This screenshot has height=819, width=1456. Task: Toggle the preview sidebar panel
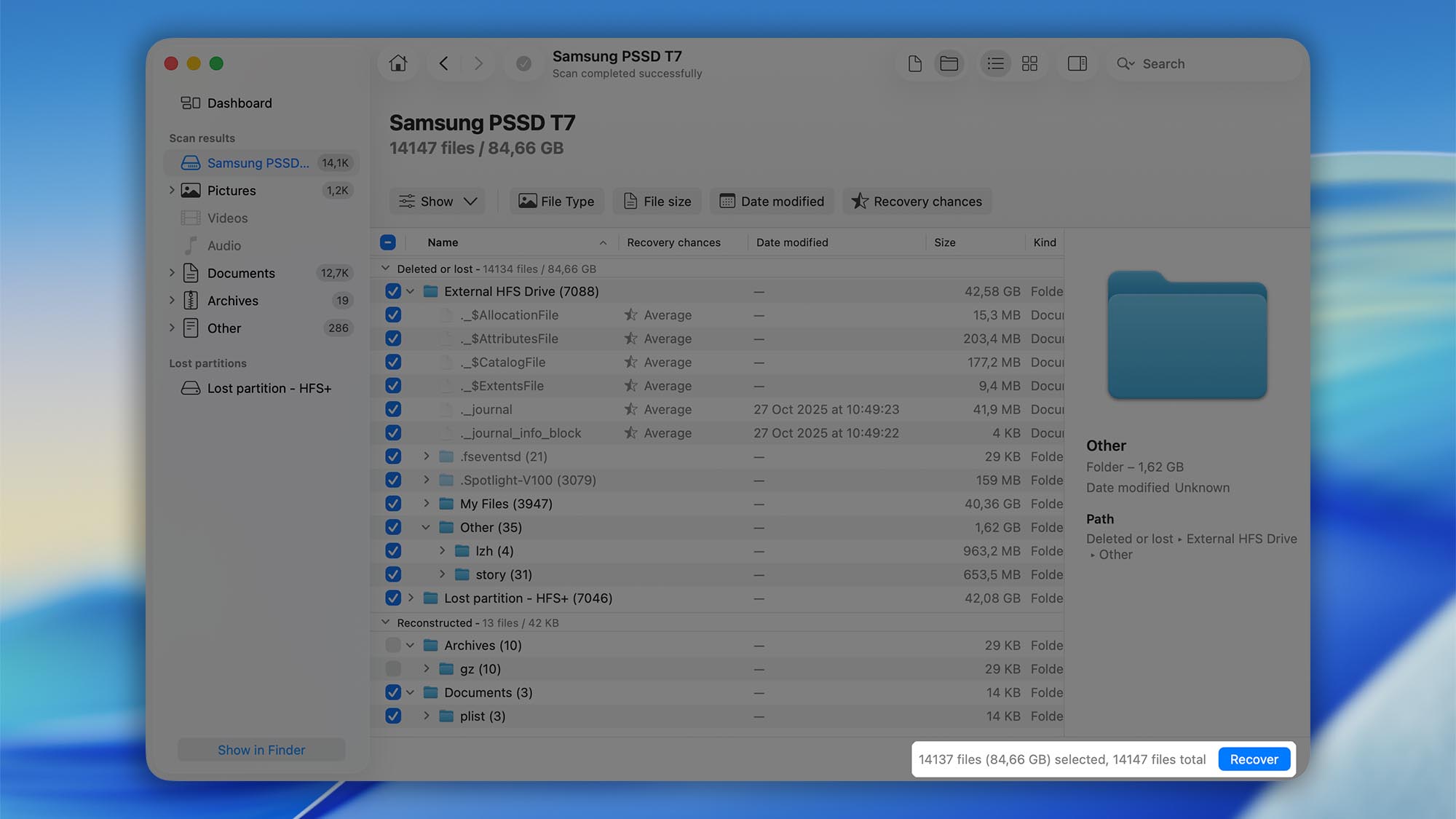1077,63
